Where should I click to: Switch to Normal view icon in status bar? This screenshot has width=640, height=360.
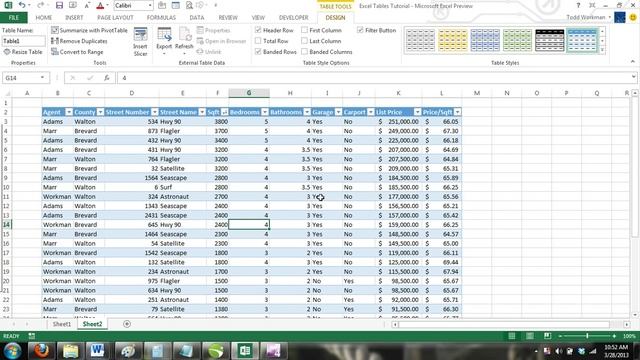511,336
